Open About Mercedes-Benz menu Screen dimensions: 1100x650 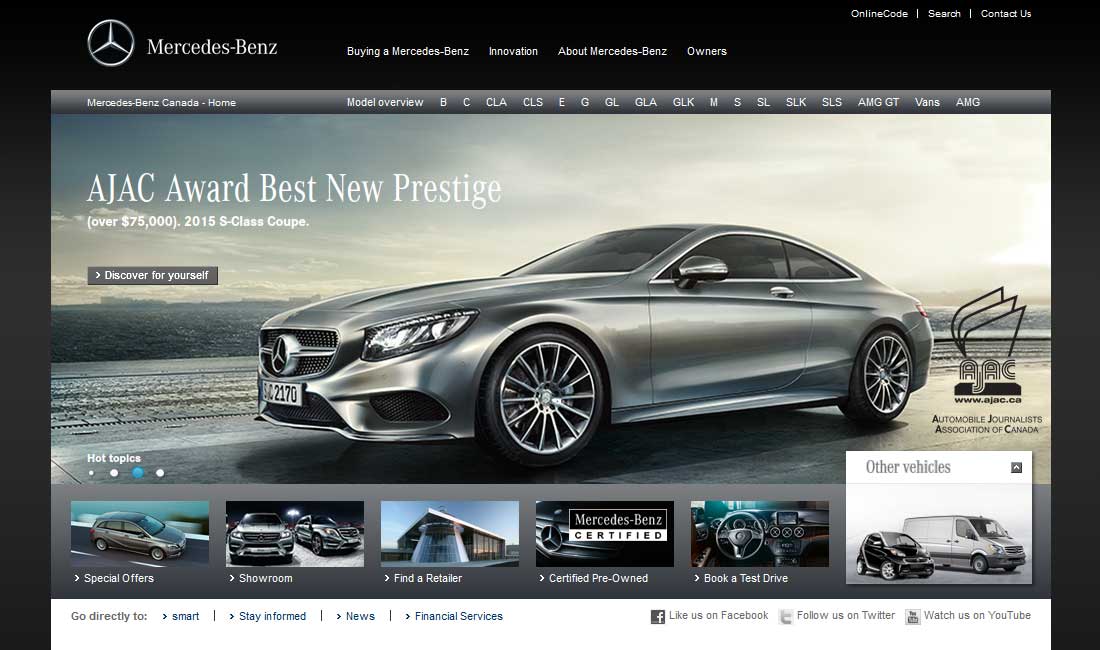(612, 51)
